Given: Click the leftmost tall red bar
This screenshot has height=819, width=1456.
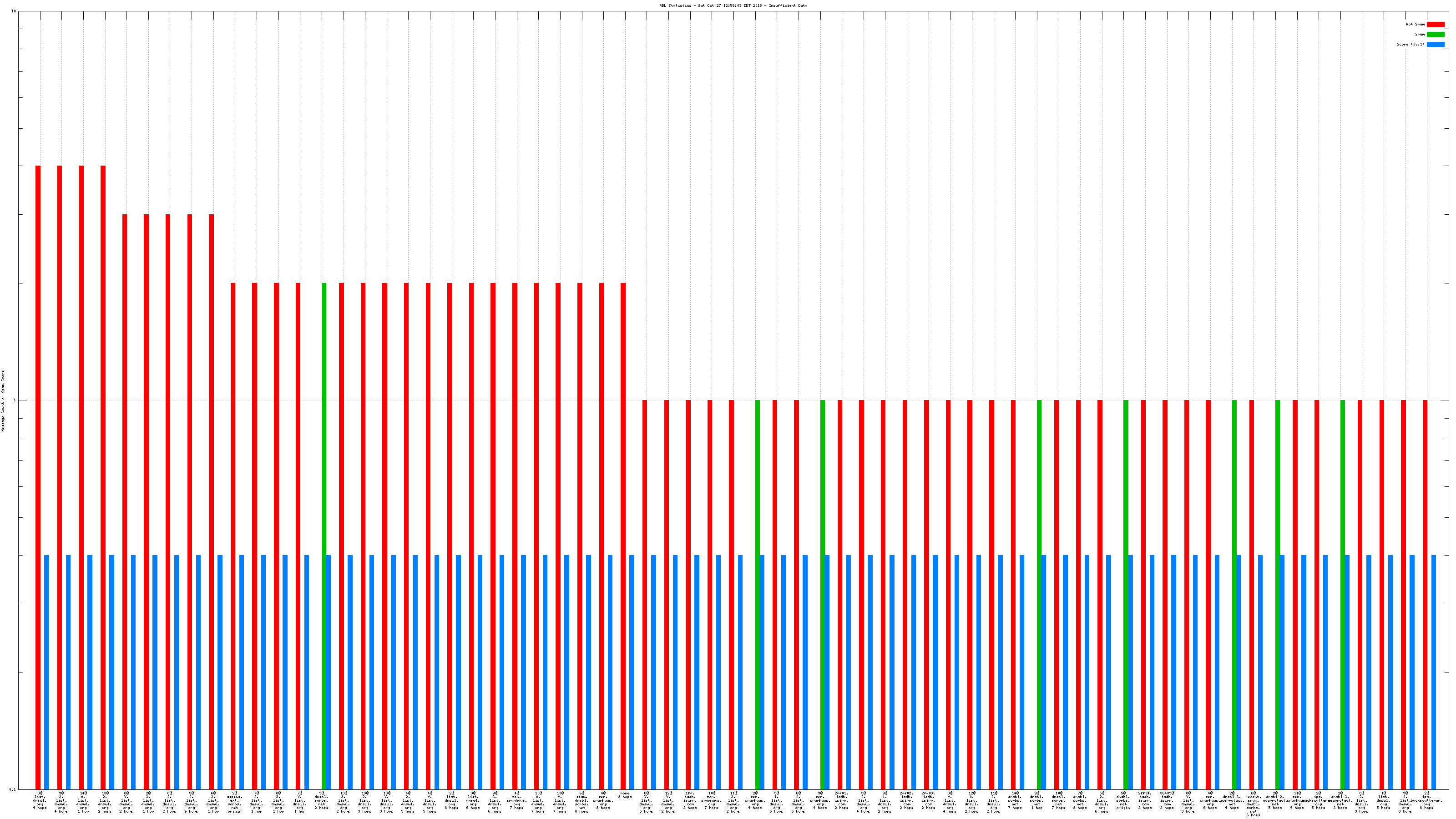Looking at the screenshot, I should point(38,452).
